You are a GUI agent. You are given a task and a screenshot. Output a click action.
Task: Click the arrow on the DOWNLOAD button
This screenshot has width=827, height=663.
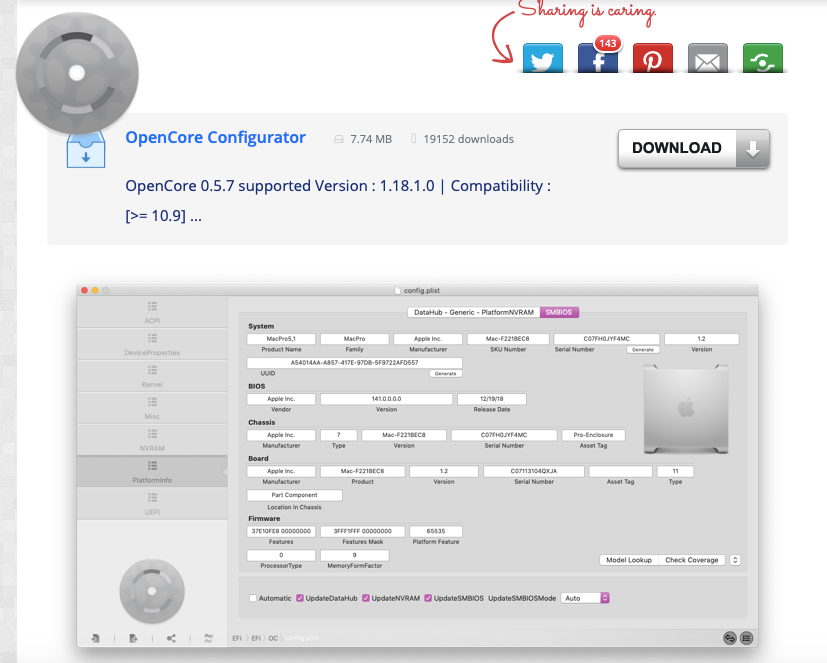pos(753,149)
